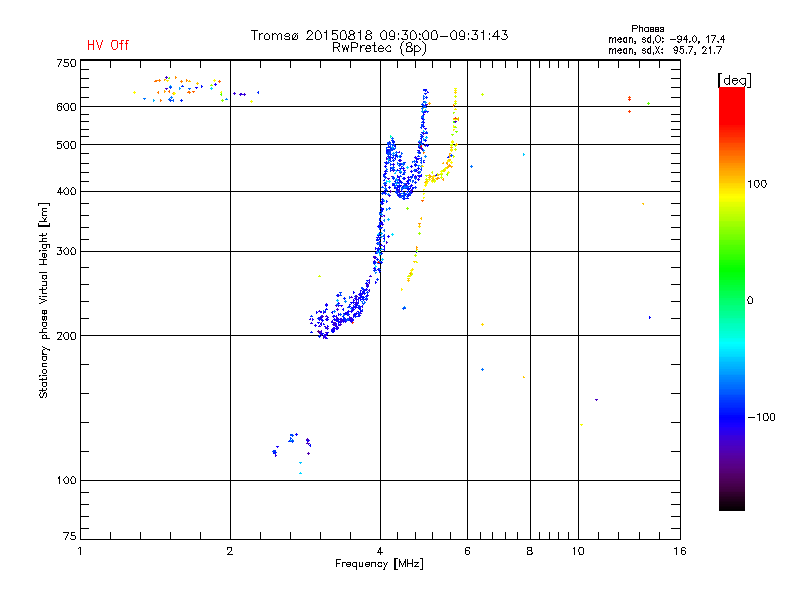Viewport: 800px width, 600px height.
Task: Click the '-100' colorbar tick label
Action: (x=761, y=417)
